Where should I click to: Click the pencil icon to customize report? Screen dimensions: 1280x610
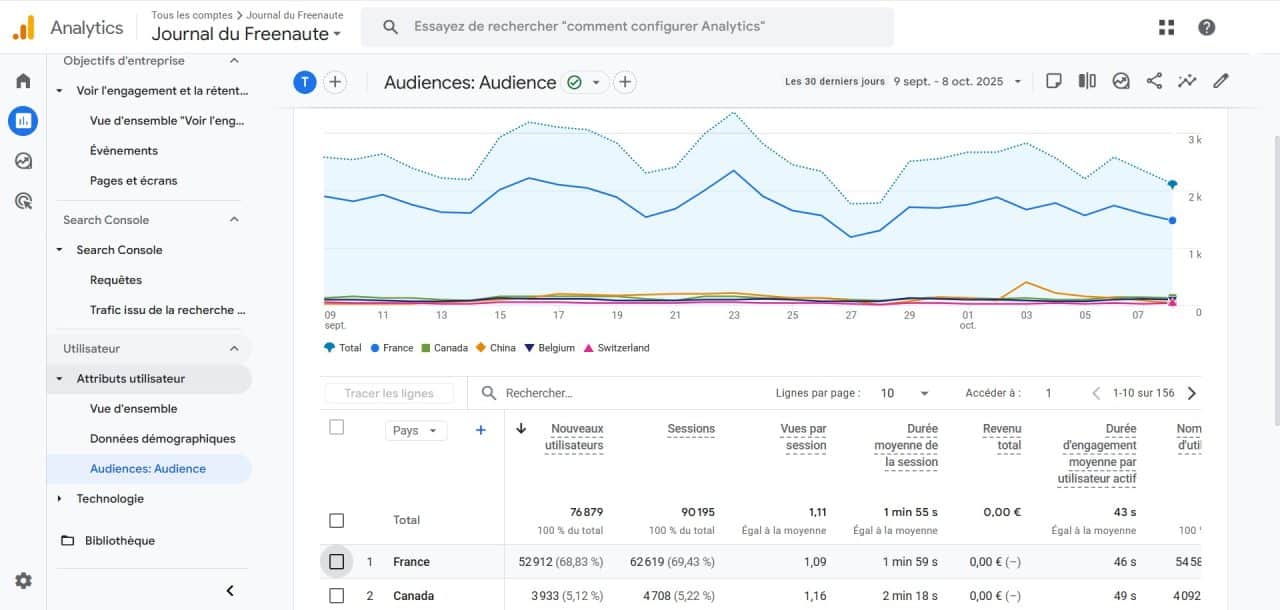pos(1220,81)
